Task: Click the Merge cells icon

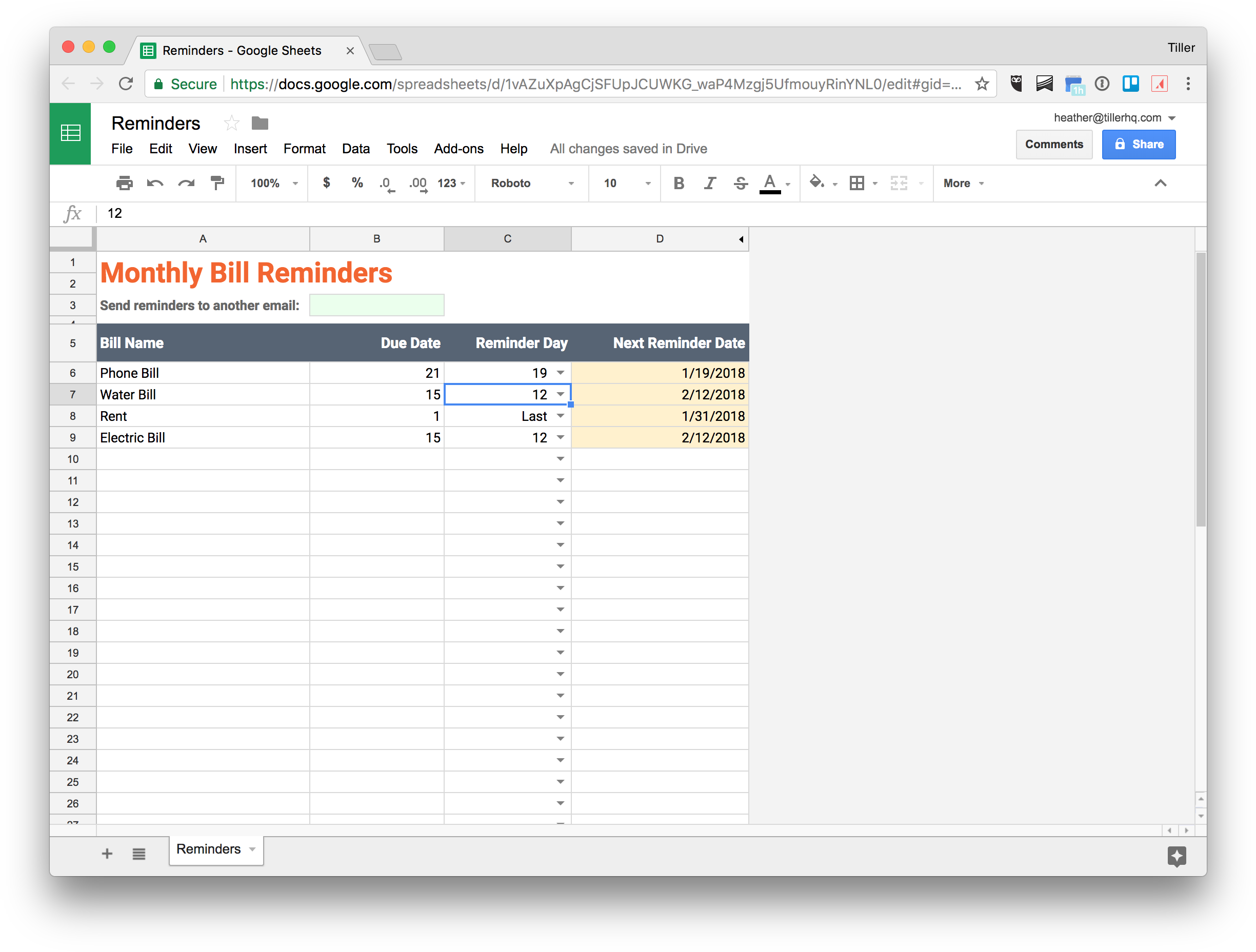Action: coord(899,183)
